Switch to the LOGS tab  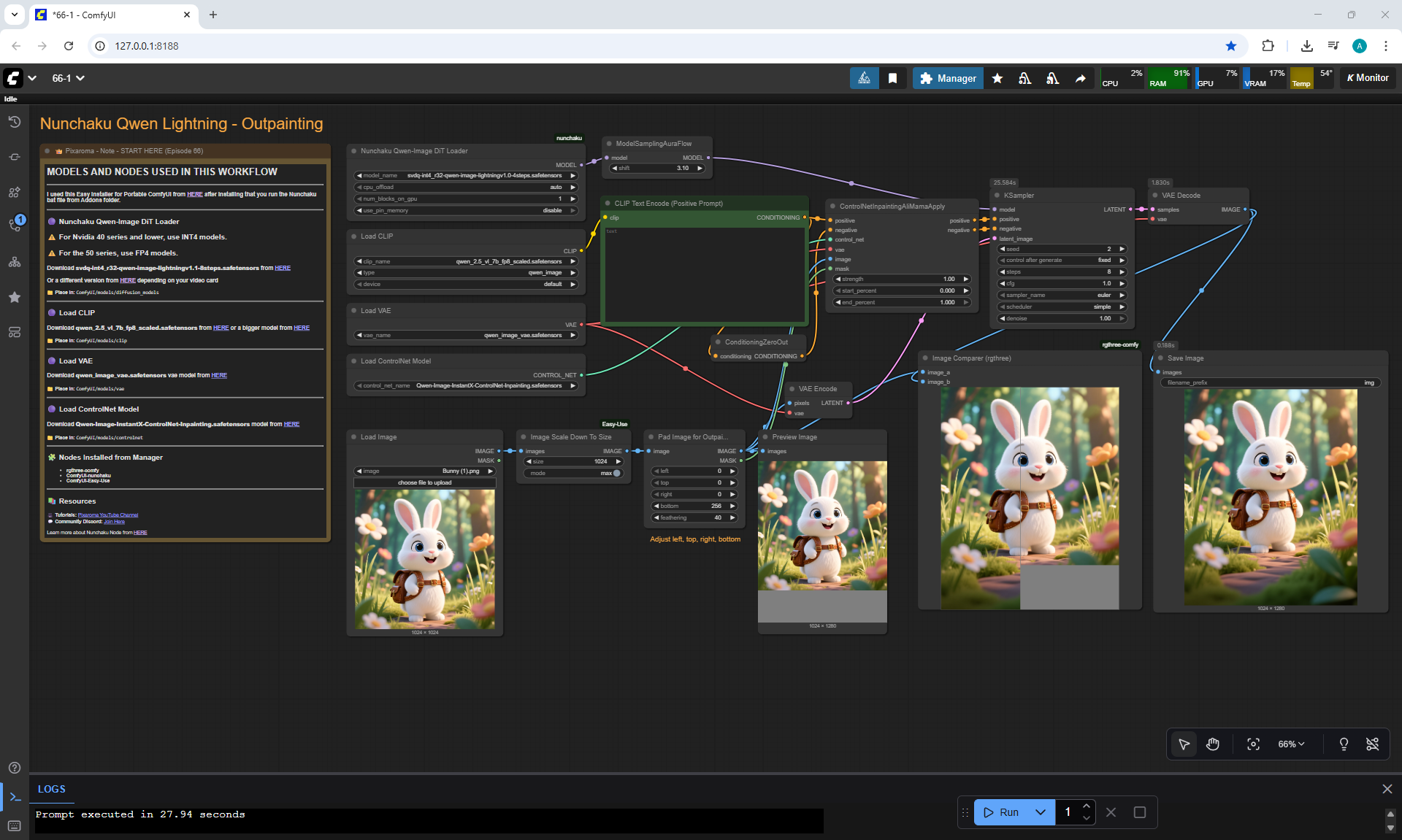click(51, 789)
